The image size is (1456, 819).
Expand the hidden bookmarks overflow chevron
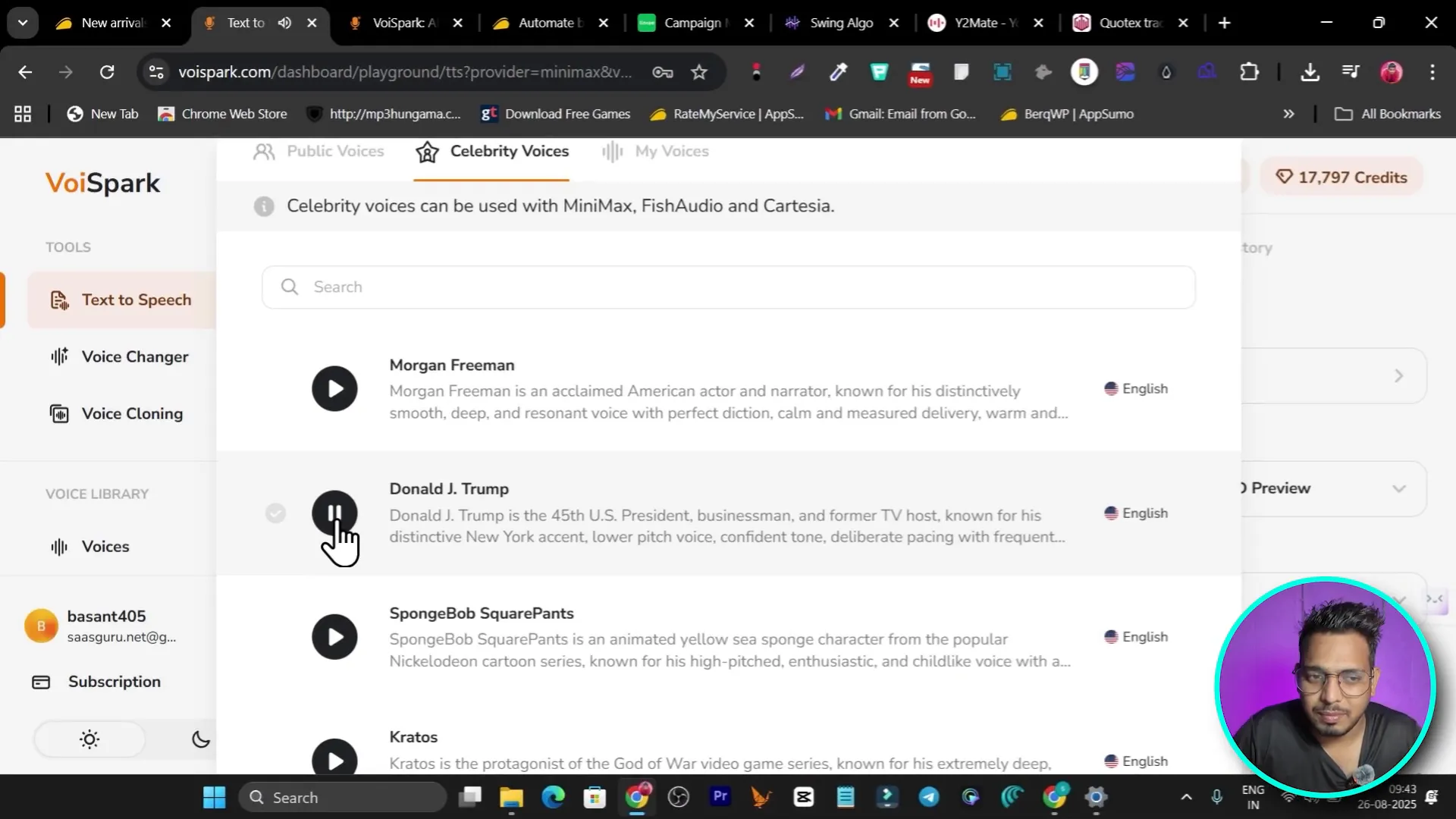pos(1288,114)
